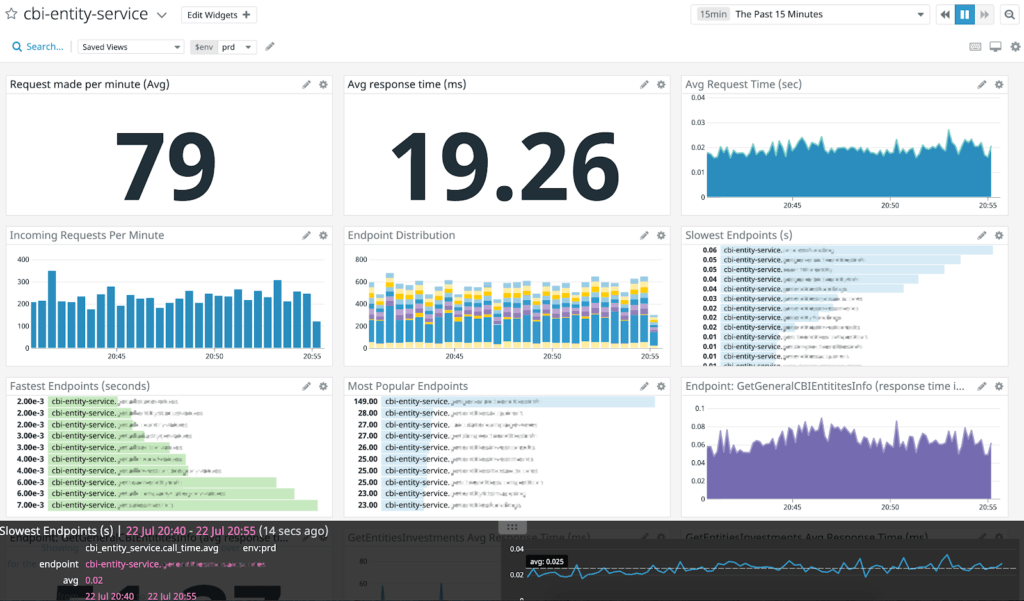Pause live dashboard updates
This screenshot has height=601, width=1024.
pyautogui.click(x=965, y=15)
